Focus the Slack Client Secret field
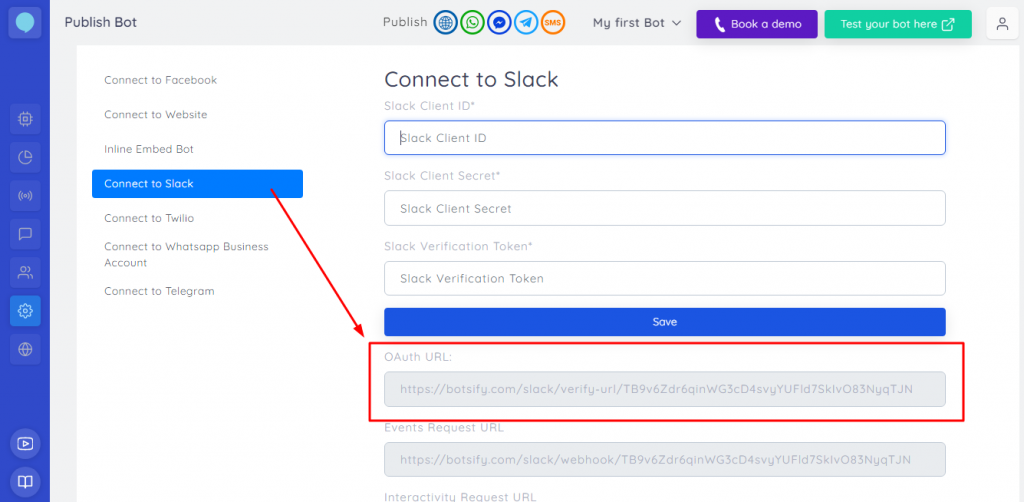 pyautogui.click(x=664, y=209)
